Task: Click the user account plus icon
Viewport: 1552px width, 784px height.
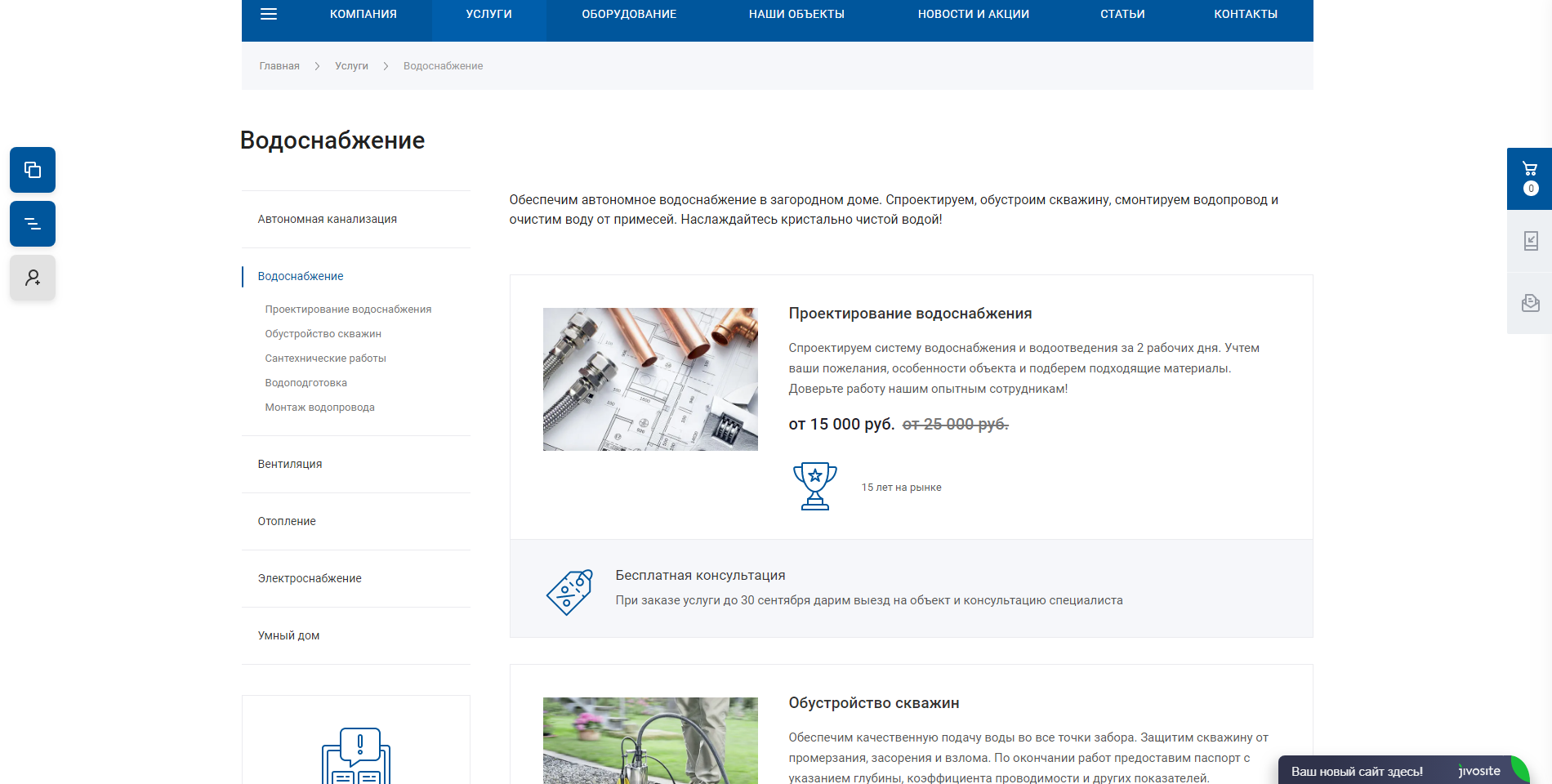Action: coord(33,278)
